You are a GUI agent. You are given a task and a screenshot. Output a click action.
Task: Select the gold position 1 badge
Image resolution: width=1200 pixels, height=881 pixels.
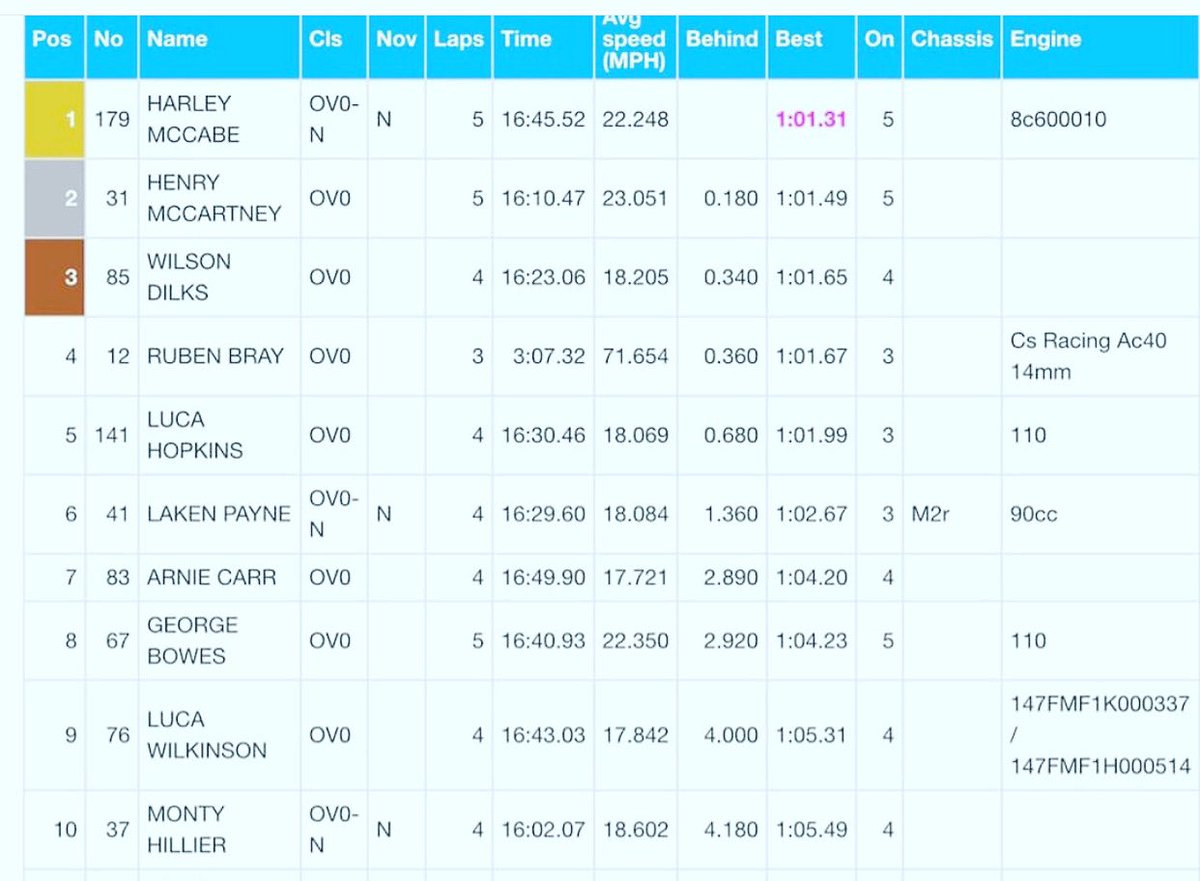click(55, 119)
